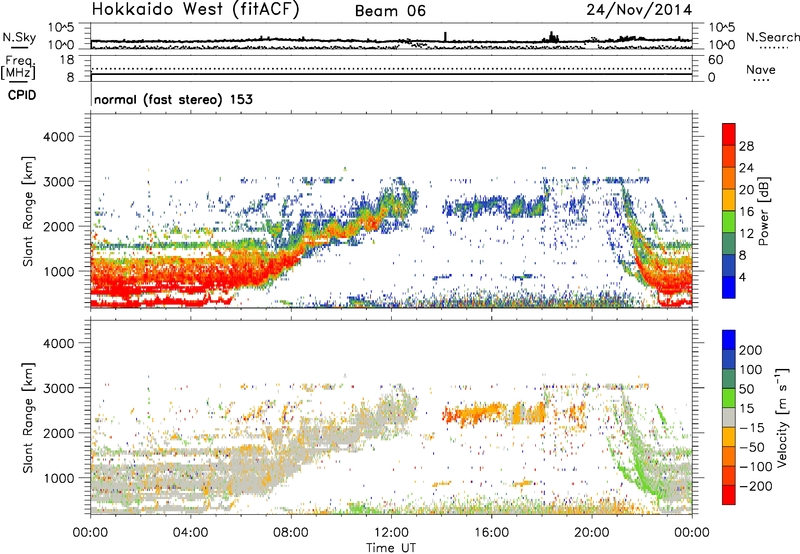The width and height of the screenshot is (800, 554).
Task: Pick the gray -15 to 15 velocity swatch
Action: click(x=729, y=417)
